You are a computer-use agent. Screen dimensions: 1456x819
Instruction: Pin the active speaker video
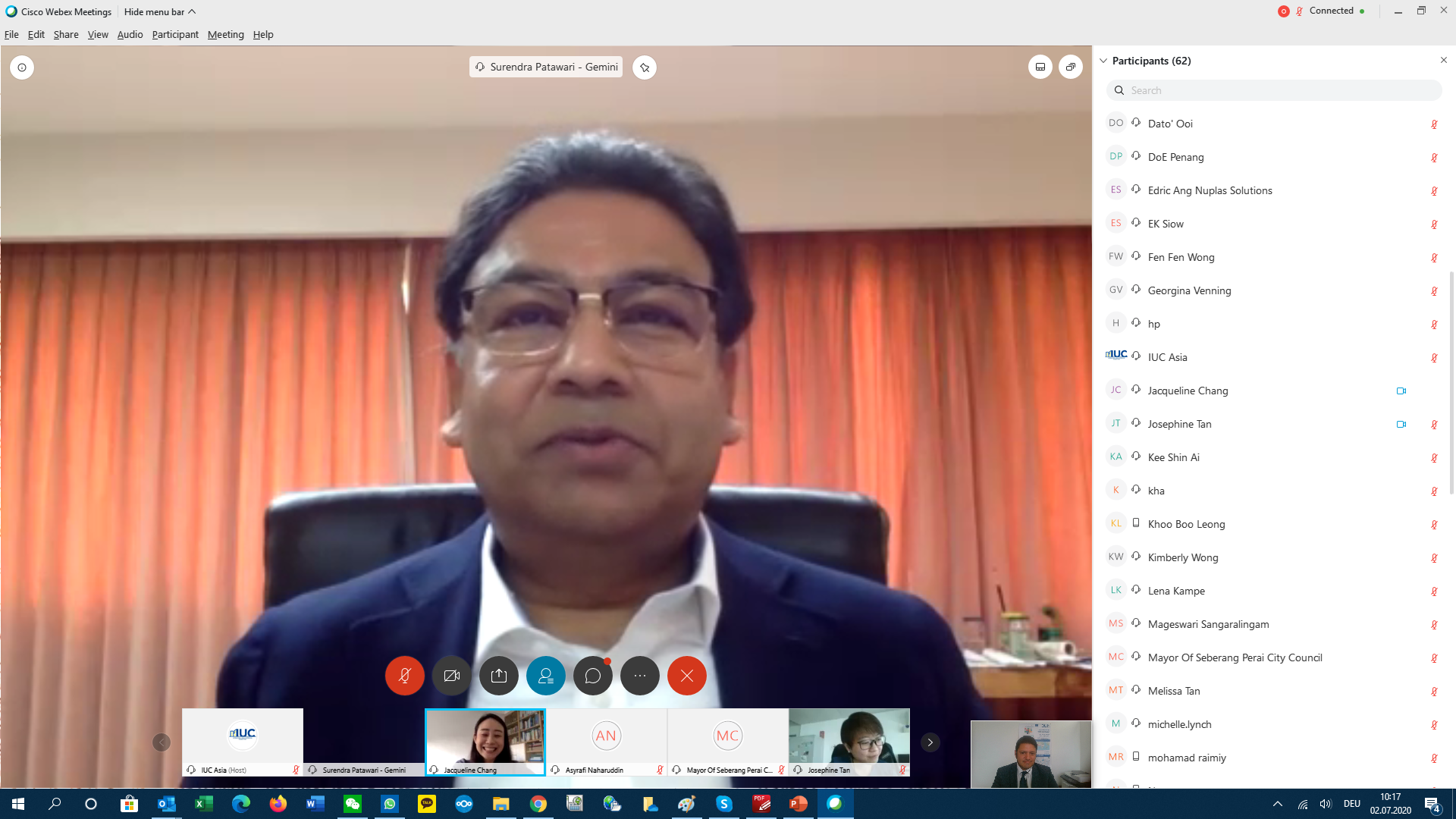[x=645, y=67]
